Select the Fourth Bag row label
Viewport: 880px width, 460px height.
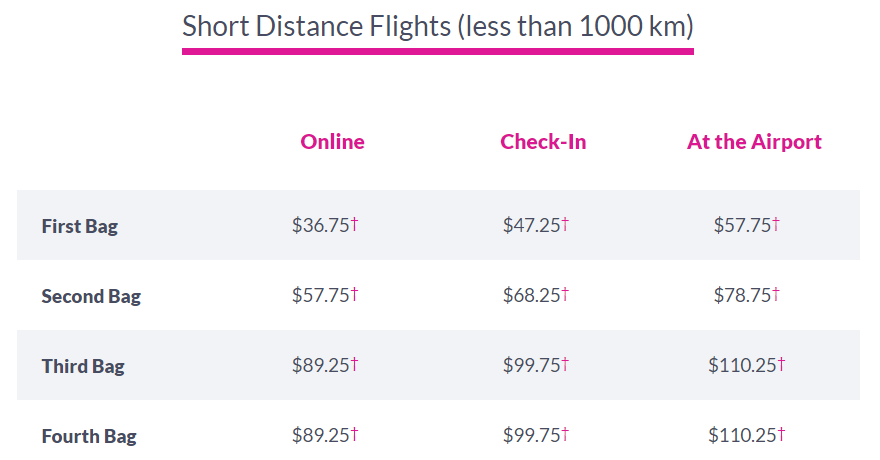pos(89,436)
